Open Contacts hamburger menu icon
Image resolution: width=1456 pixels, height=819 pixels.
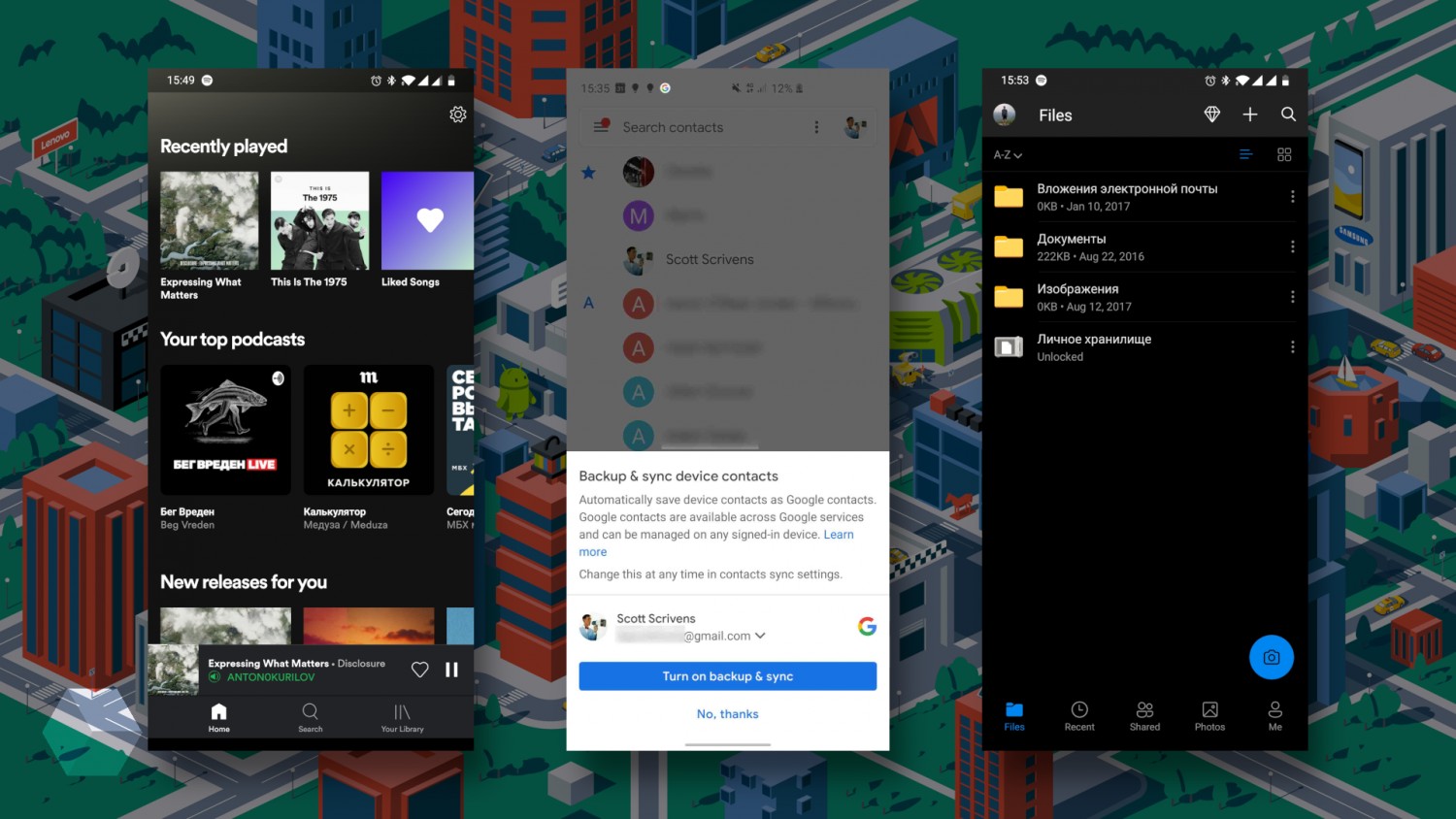coord(601,126)
